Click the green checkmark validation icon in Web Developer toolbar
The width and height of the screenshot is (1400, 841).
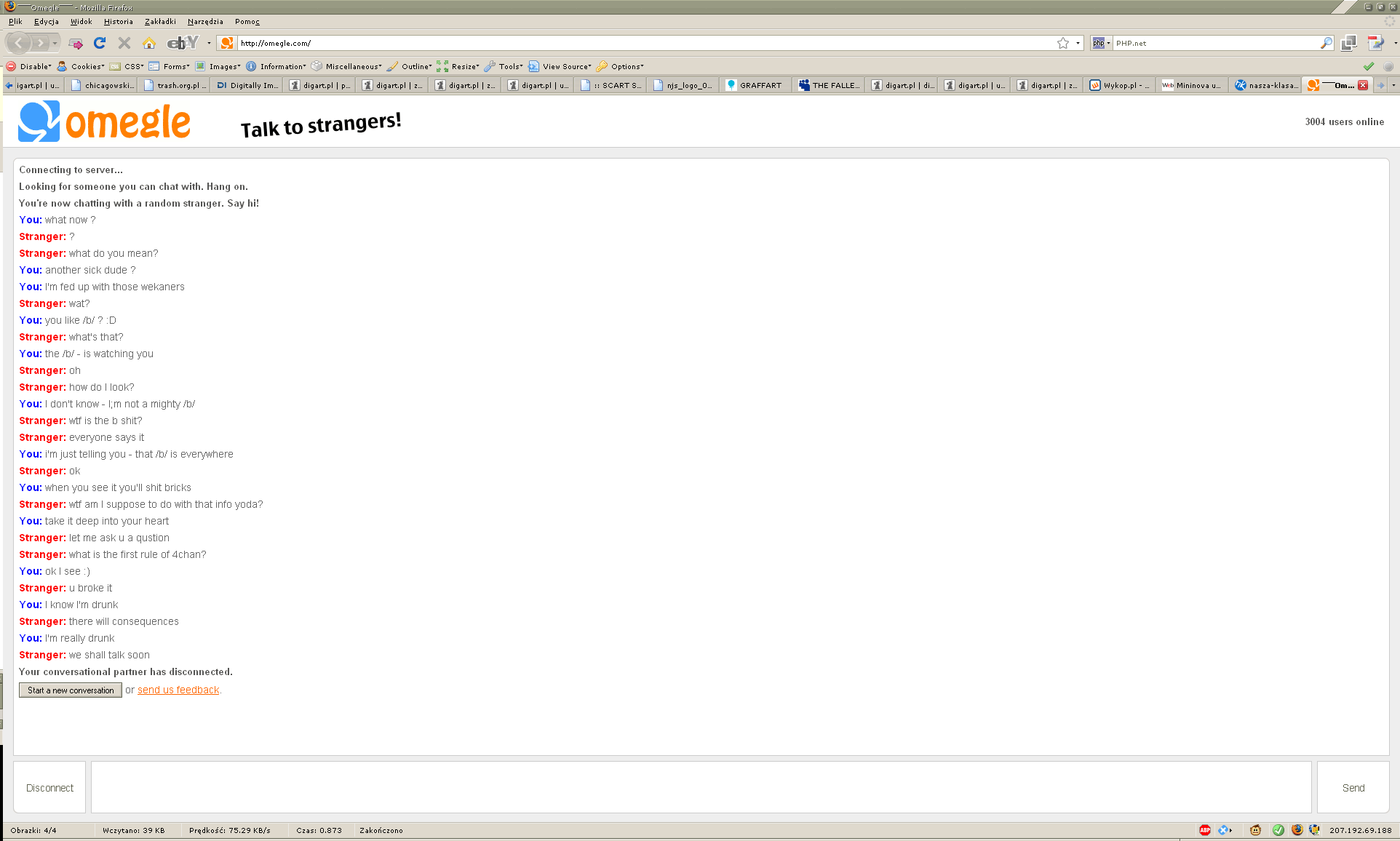pos(1369,66)
